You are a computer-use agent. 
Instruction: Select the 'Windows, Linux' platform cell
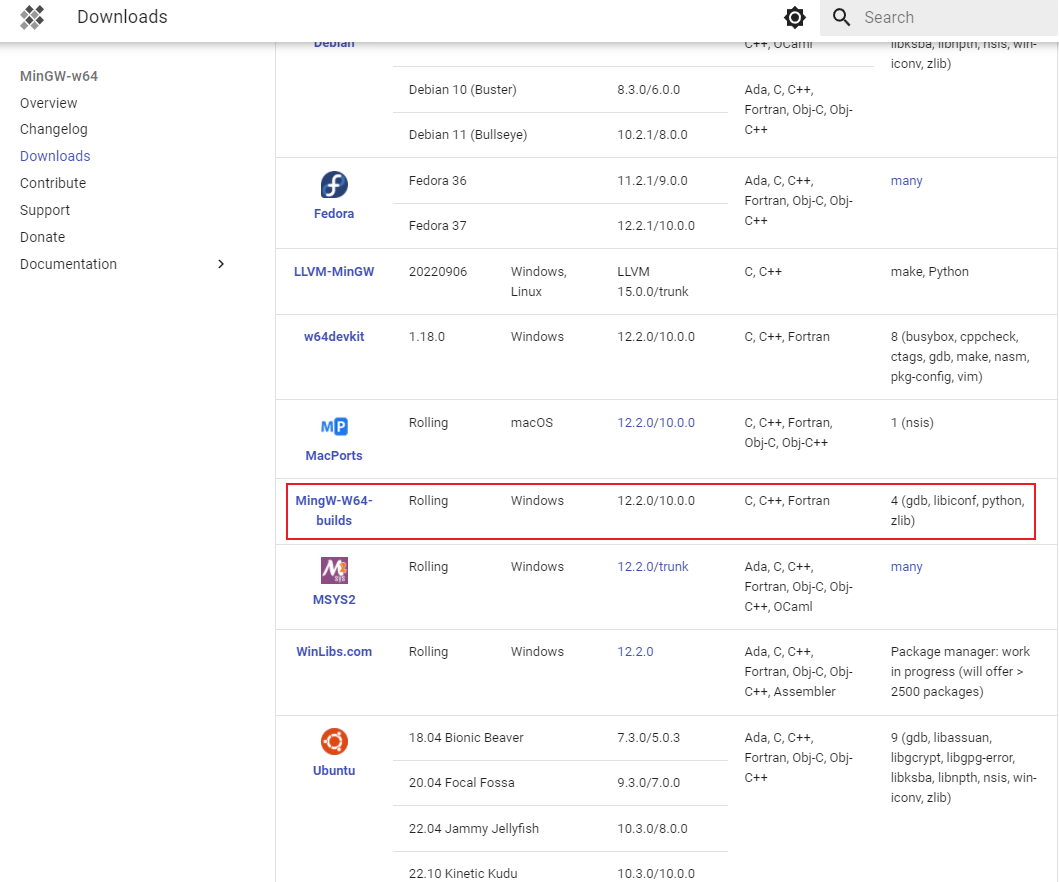538,282
